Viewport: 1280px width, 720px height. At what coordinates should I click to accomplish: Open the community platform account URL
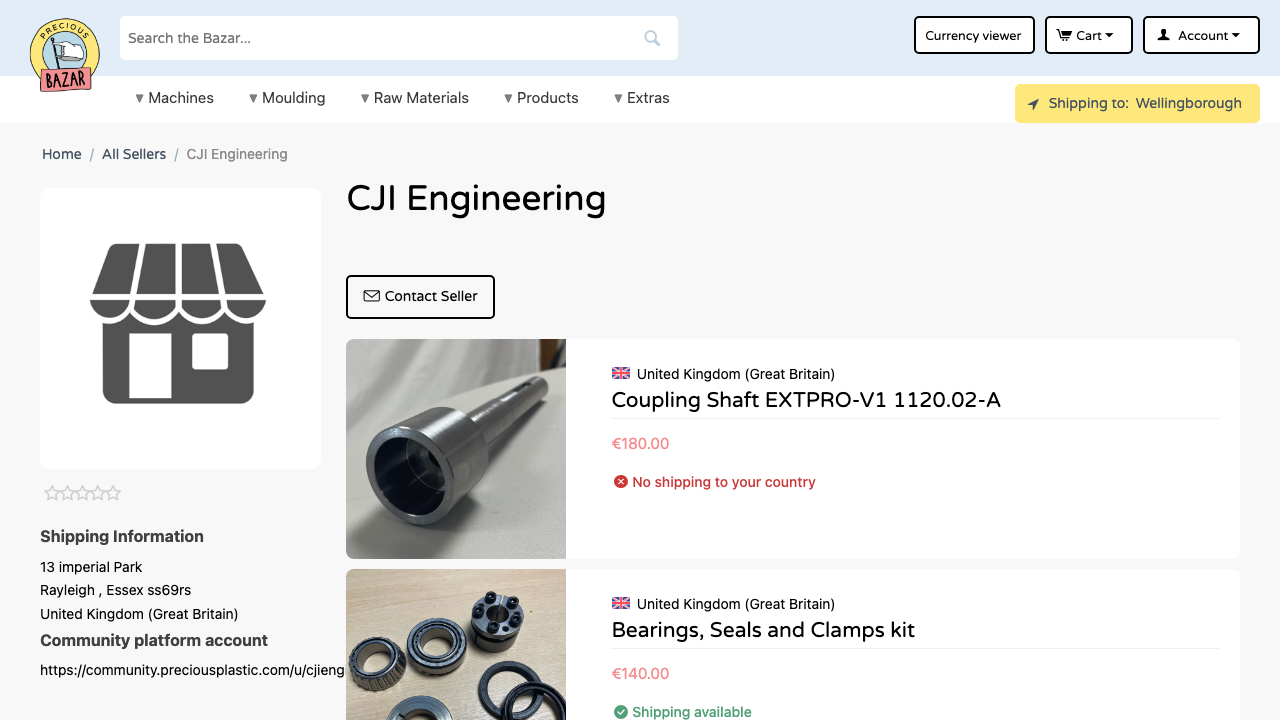pyautogui.click(x=191, y=669)
